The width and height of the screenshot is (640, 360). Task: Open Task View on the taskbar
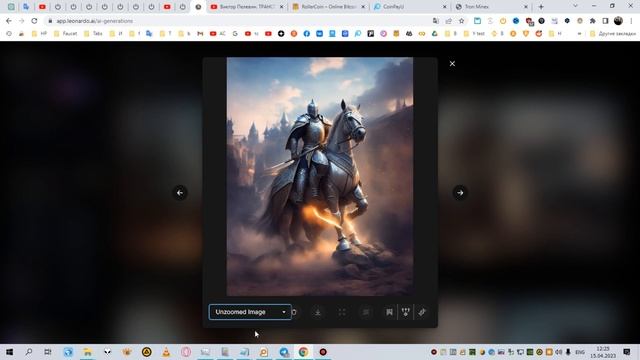pos(48,352)
